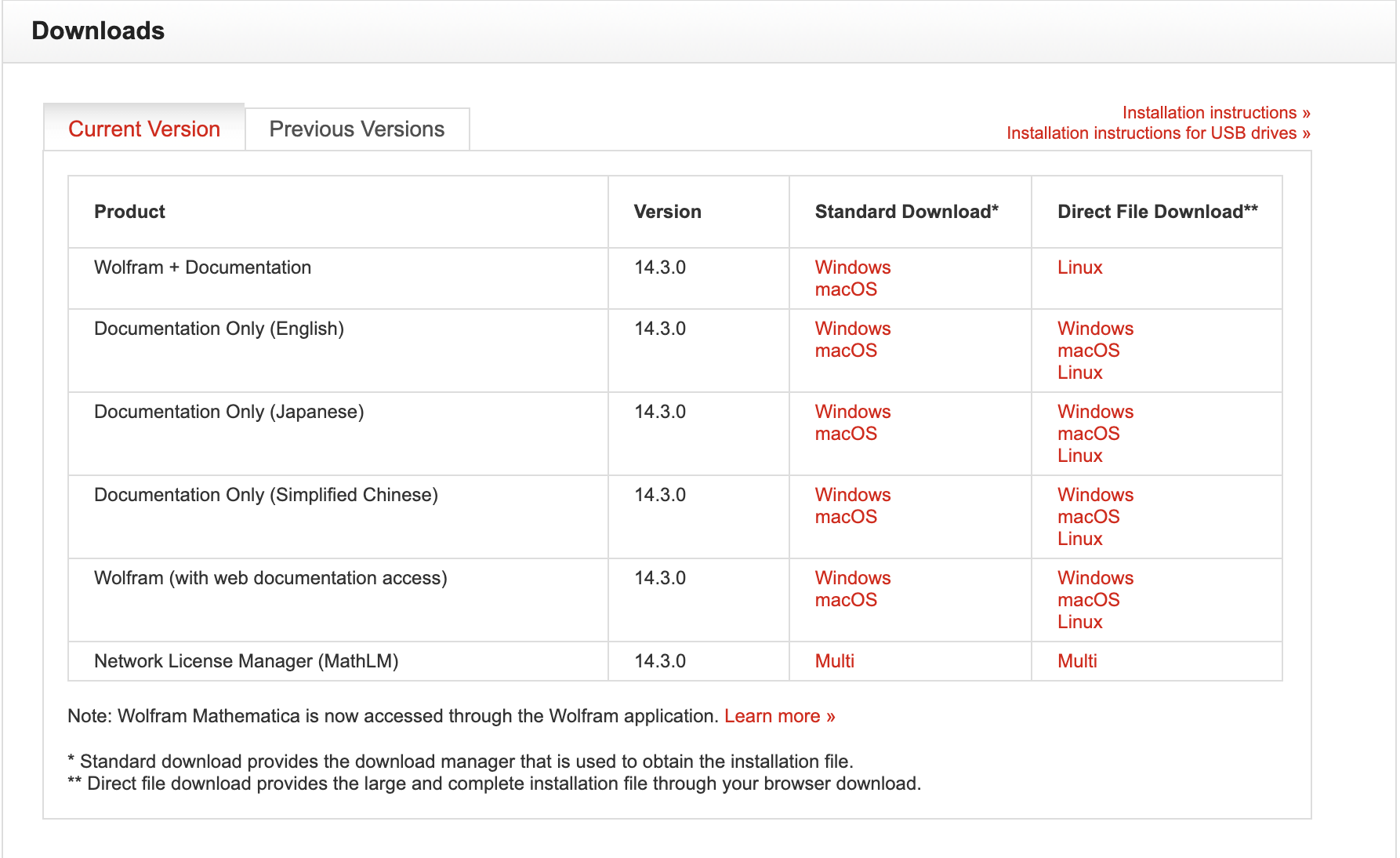The image size is (1400, 858).
Task: Get Wolfram web documentation access direct Windows file
Action: [1095, 578]
